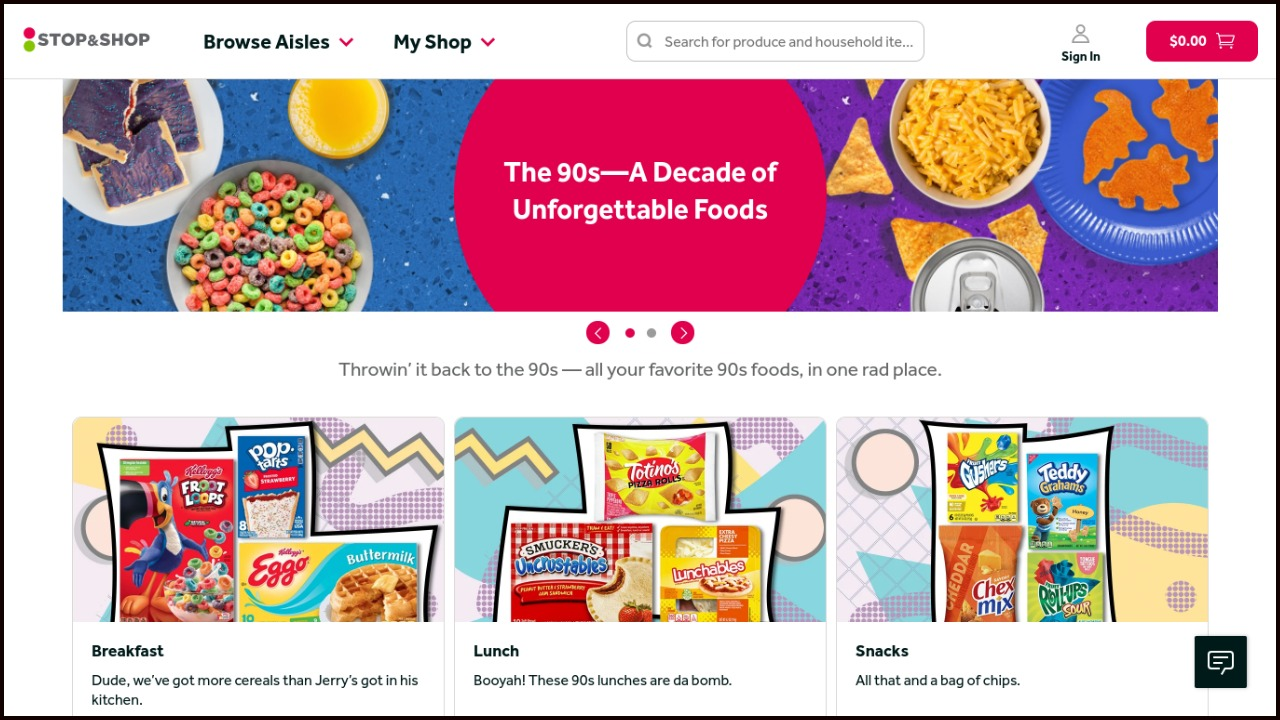
Task: Advance to the next carousel slide arrow
Action: pos(682,333)
